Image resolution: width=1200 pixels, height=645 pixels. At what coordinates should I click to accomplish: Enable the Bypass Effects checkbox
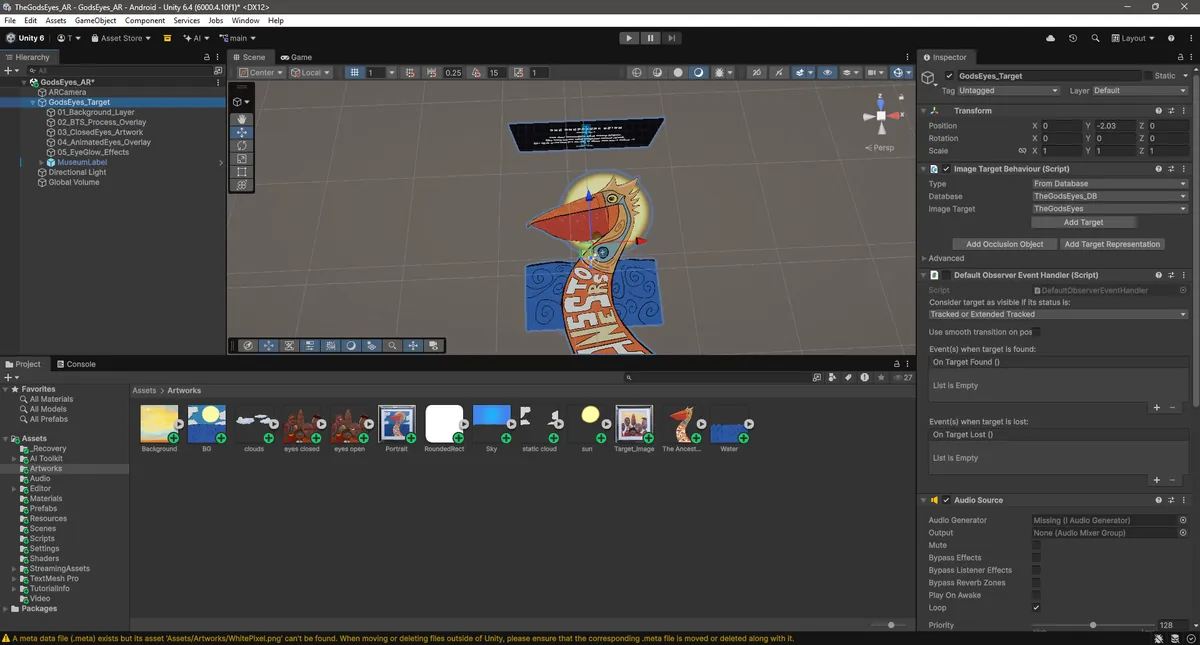pyautogui.click(x=1036, y=558)
